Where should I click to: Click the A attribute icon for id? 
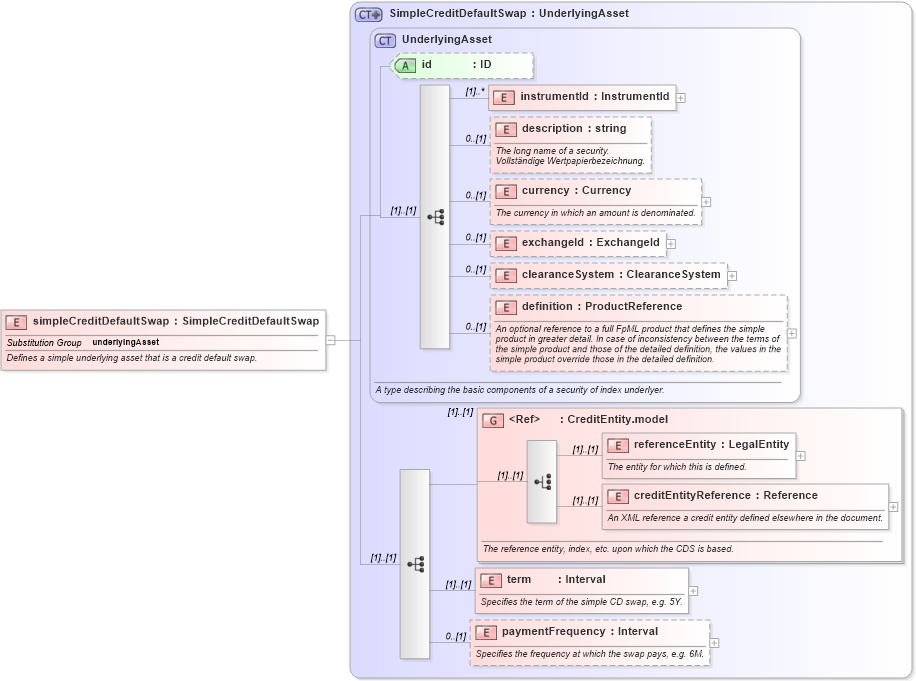pos(405,65)
